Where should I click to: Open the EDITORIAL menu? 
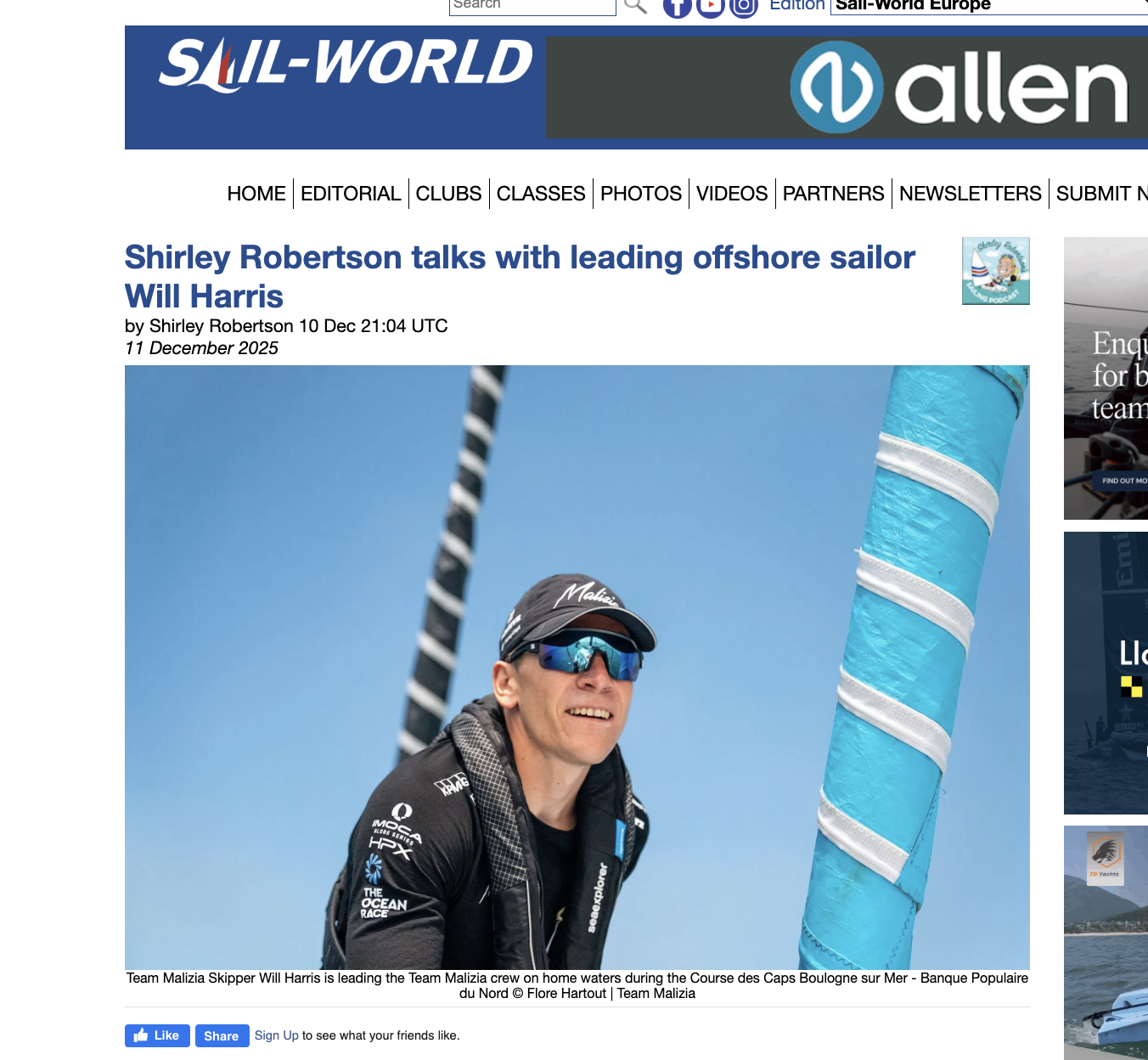pos(351,194)
